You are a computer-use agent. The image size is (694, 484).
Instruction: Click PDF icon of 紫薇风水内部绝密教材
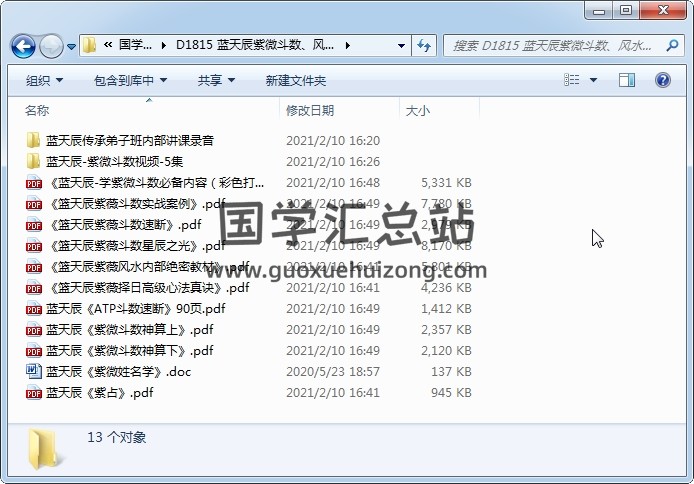coord(34,267)
